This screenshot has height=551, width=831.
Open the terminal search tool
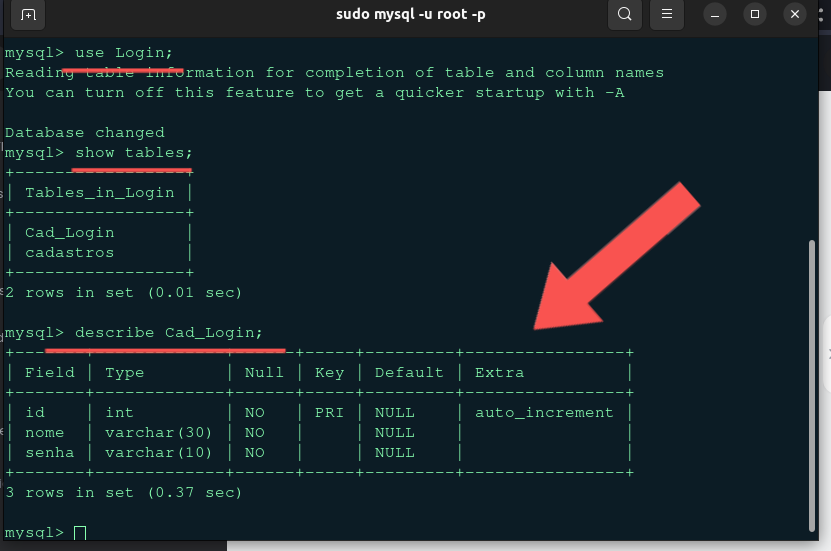pos(625,14)
